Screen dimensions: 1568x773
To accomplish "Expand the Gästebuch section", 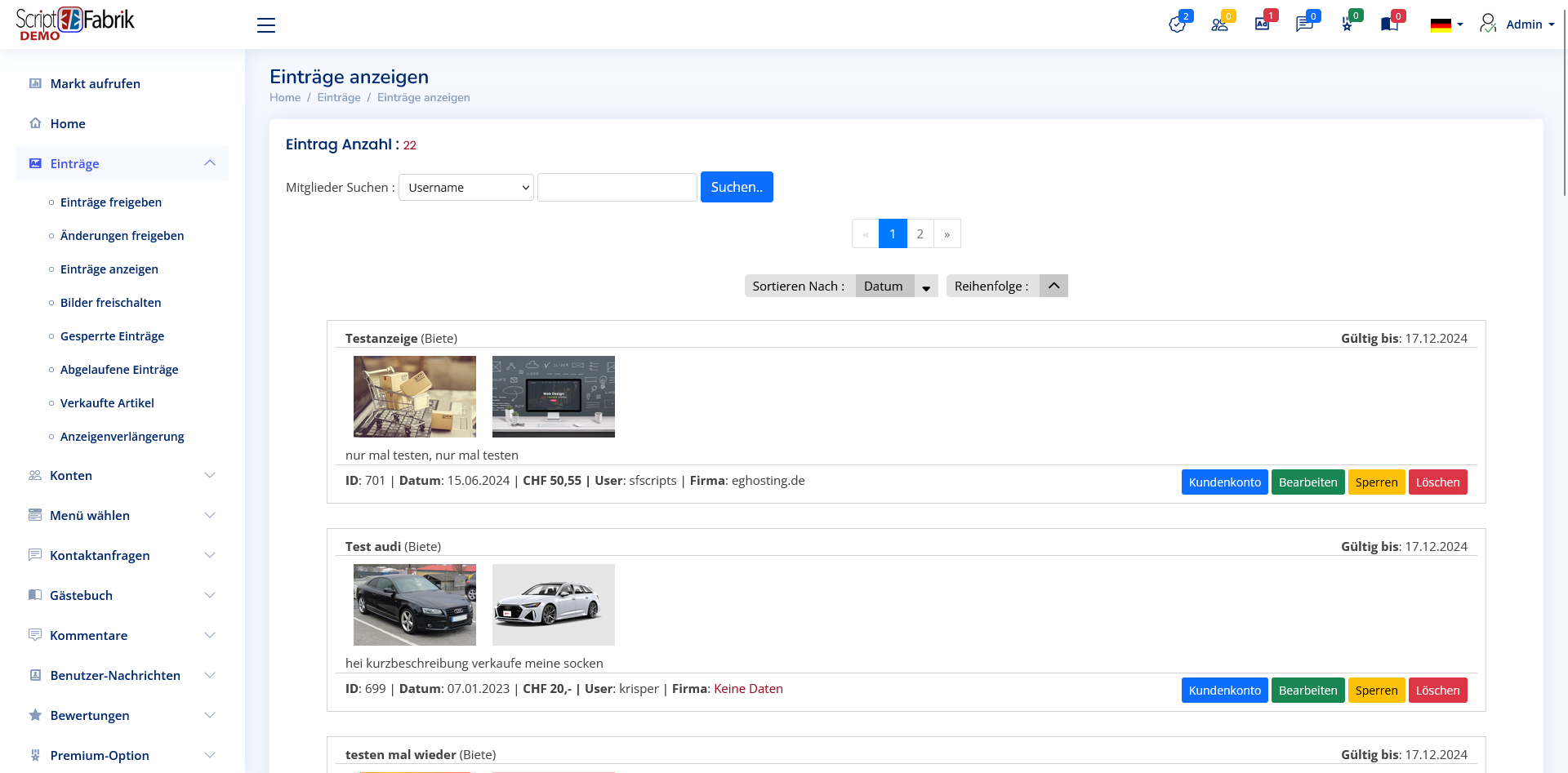I will click(210, 595).
